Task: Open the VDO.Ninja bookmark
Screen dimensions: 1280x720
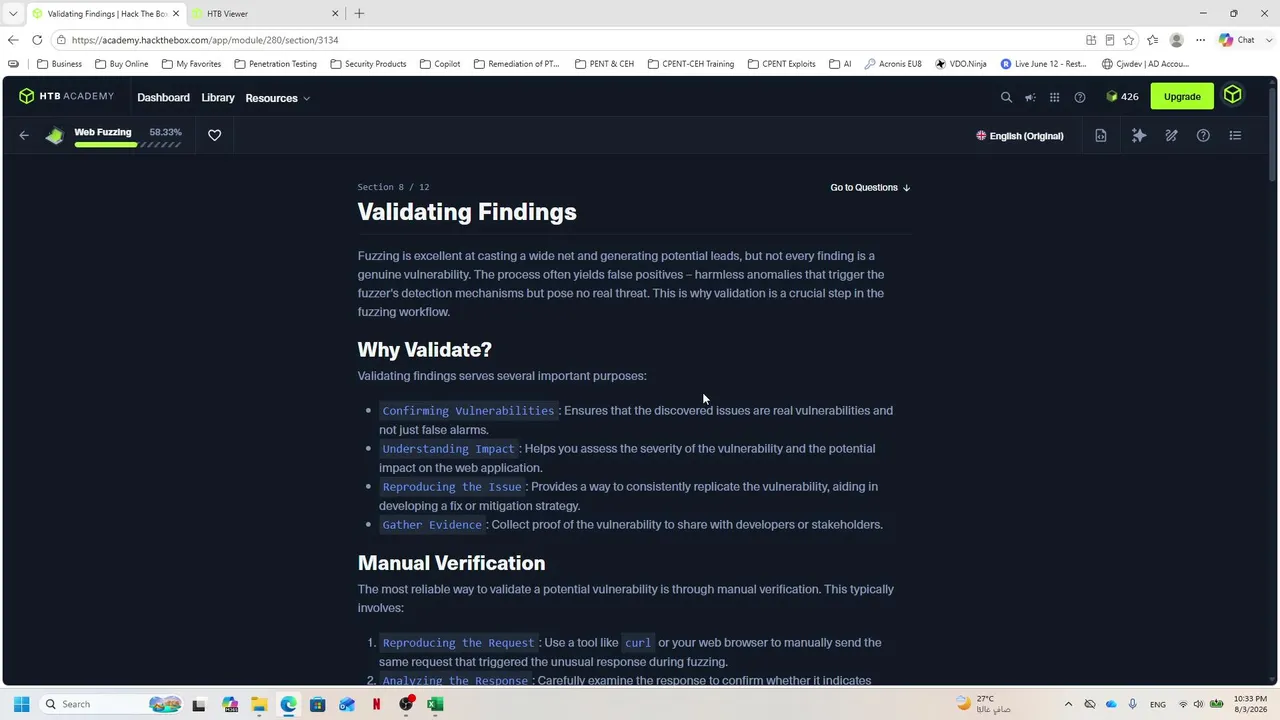Action: pos(961,64)
